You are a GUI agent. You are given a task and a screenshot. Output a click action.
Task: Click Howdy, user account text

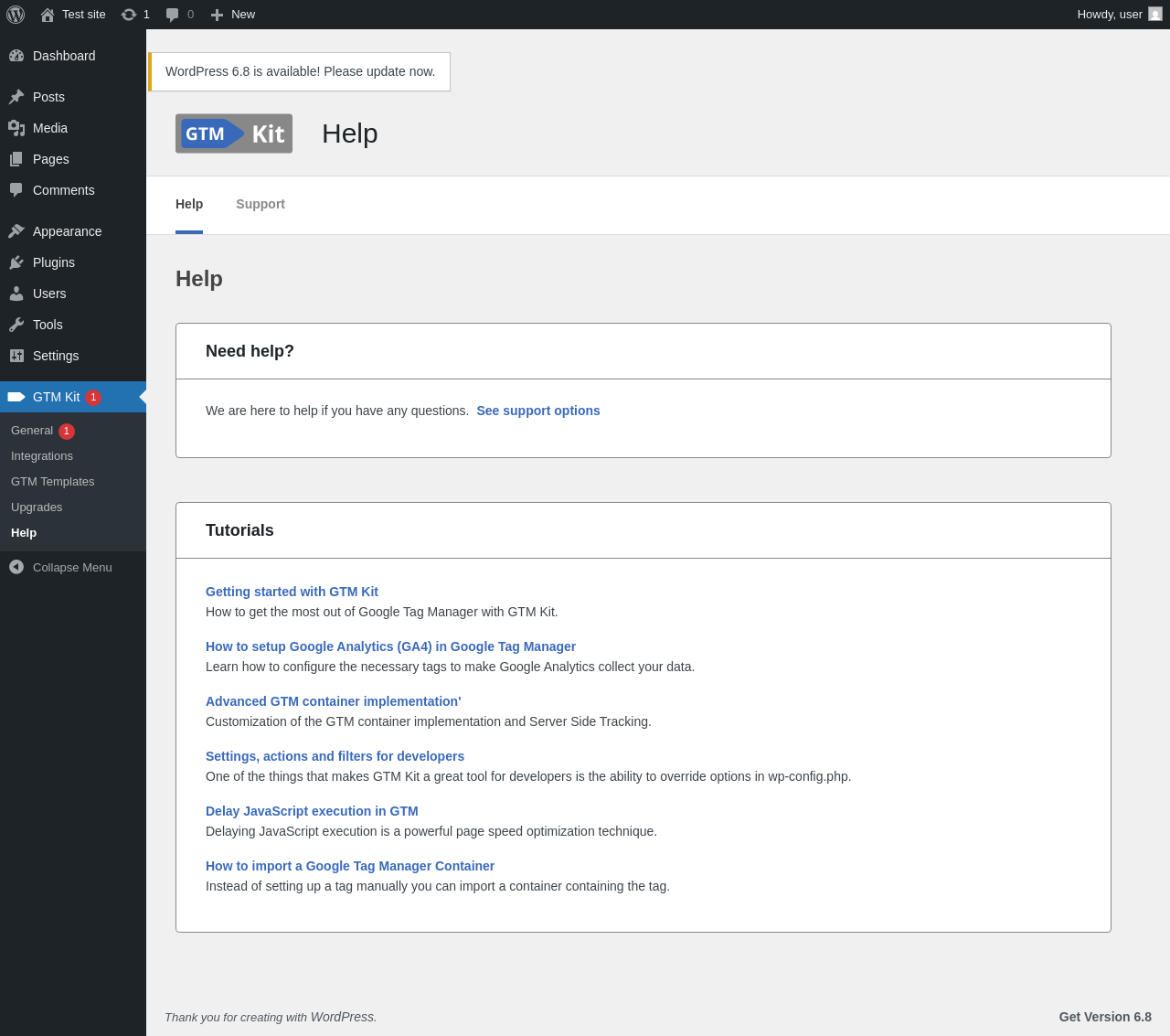(x=1110, y=15)
